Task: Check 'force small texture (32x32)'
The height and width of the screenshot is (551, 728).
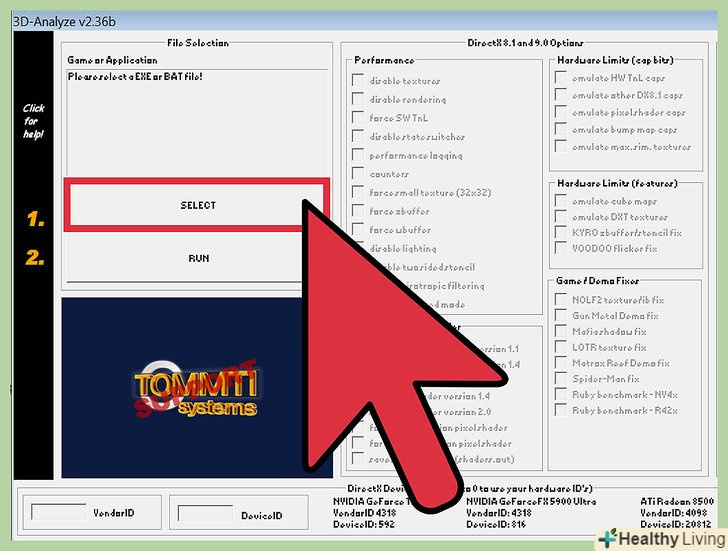Action: (x=358, y=192)
